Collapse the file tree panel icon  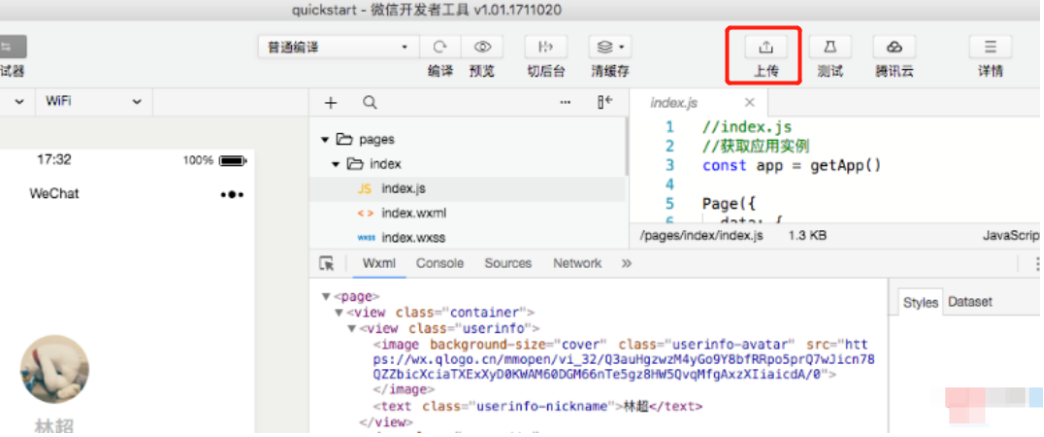coord(605,102)
